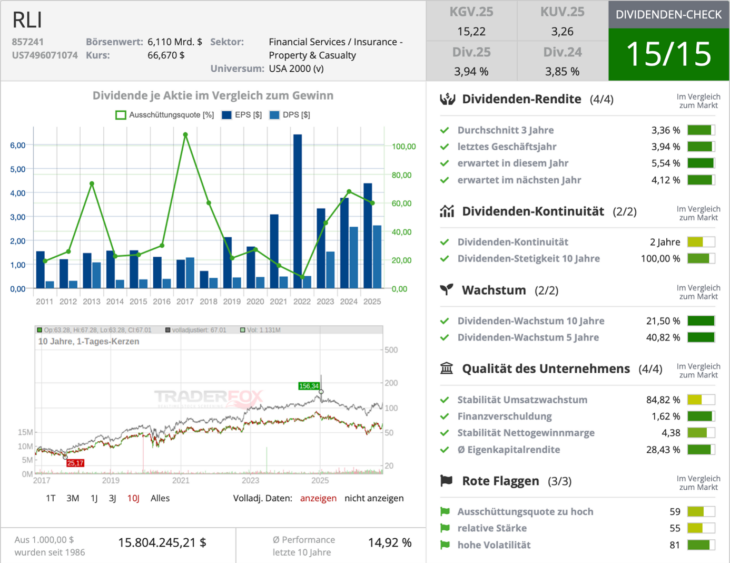730x563 pixels.
Task: Click the 2017 payout ratio peak point
Action: pos(185,135)
